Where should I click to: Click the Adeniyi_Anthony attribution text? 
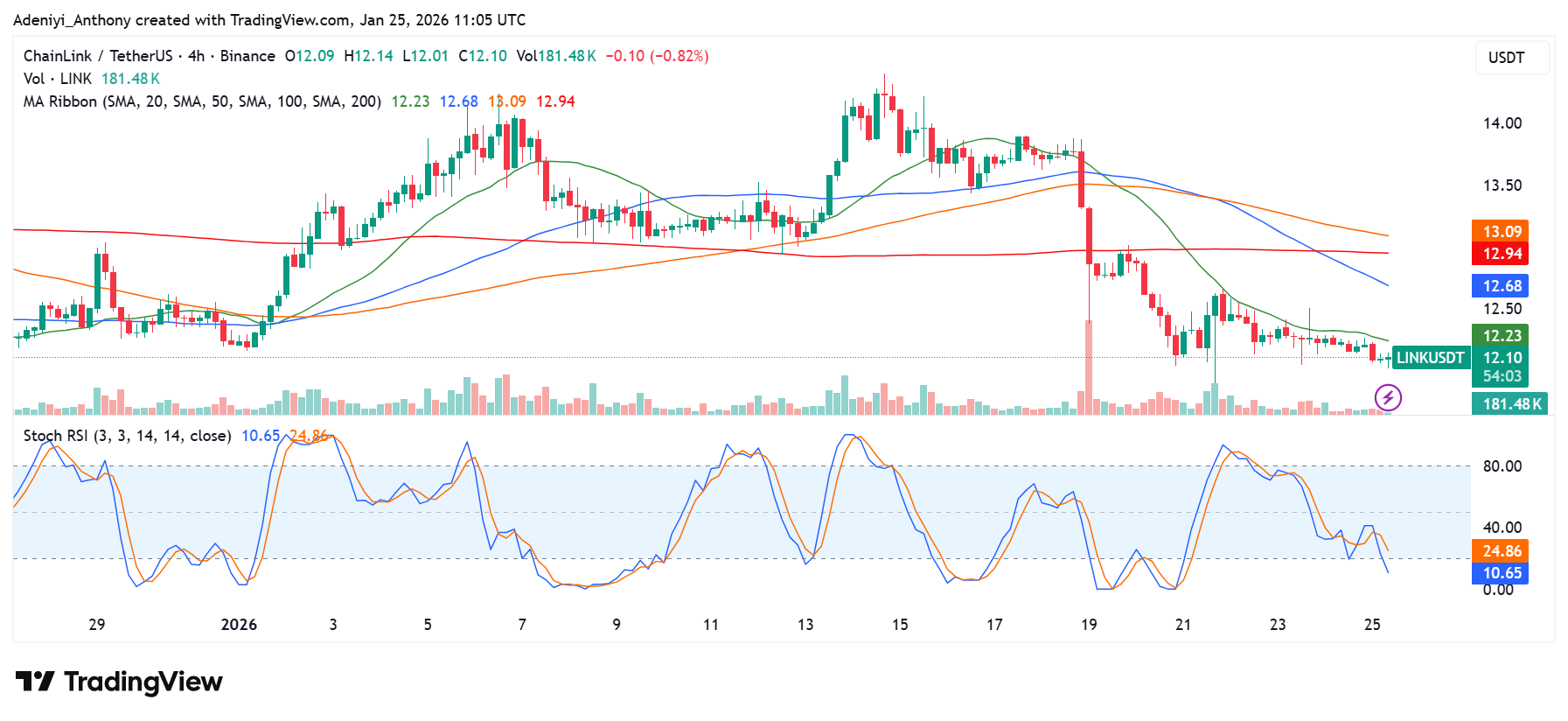tap(72, 20)
